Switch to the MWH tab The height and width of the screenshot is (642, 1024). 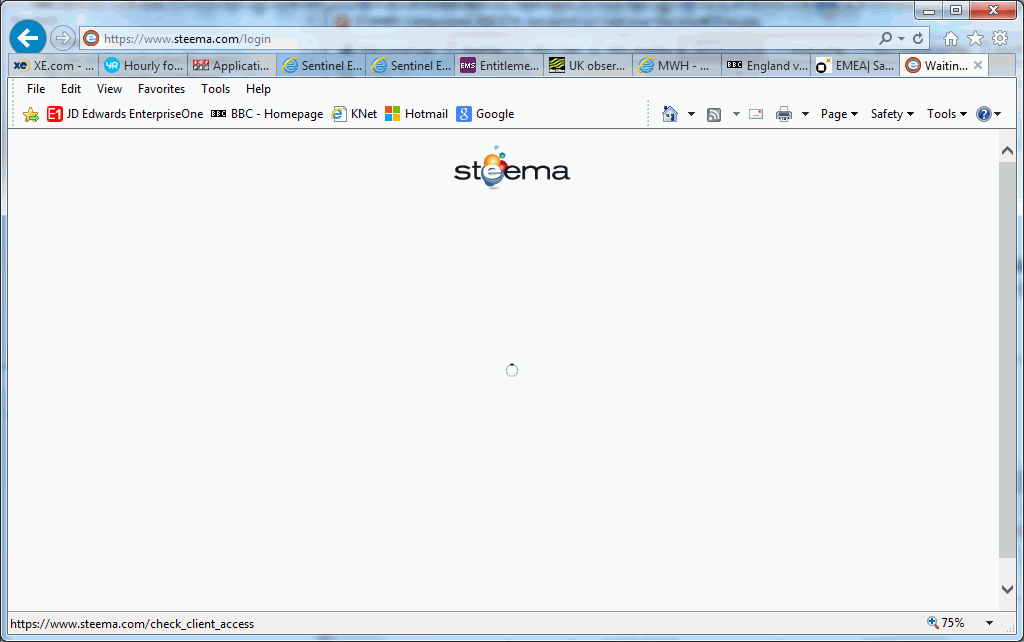click(677, 65)
